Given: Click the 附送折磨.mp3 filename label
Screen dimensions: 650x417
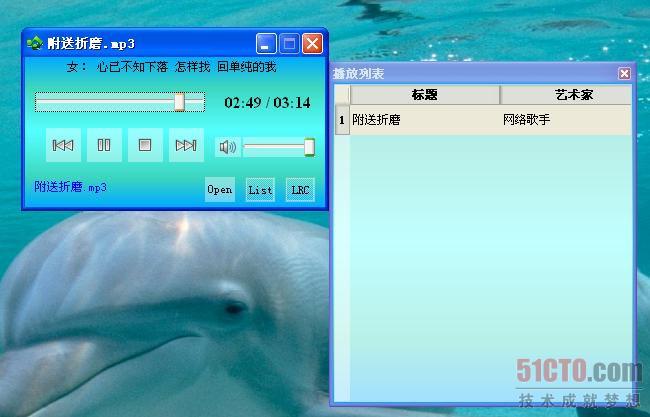Looking at the screenshot, I should (70, 187).
